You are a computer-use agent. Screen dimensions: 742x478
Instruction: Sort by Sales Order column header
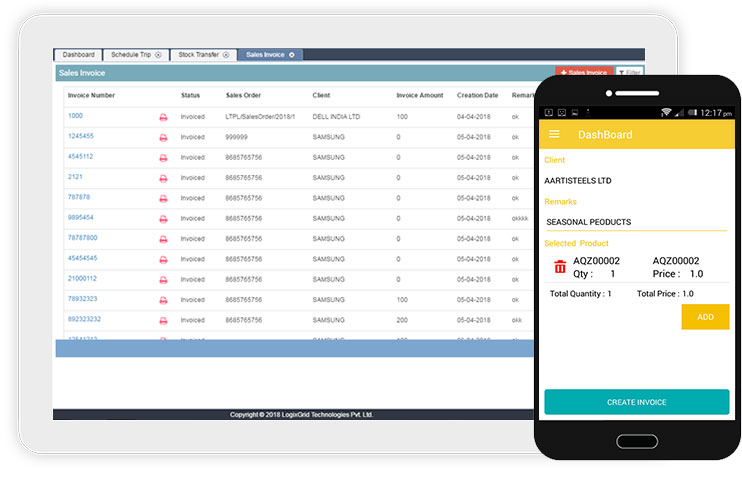[x=243, y=95]
